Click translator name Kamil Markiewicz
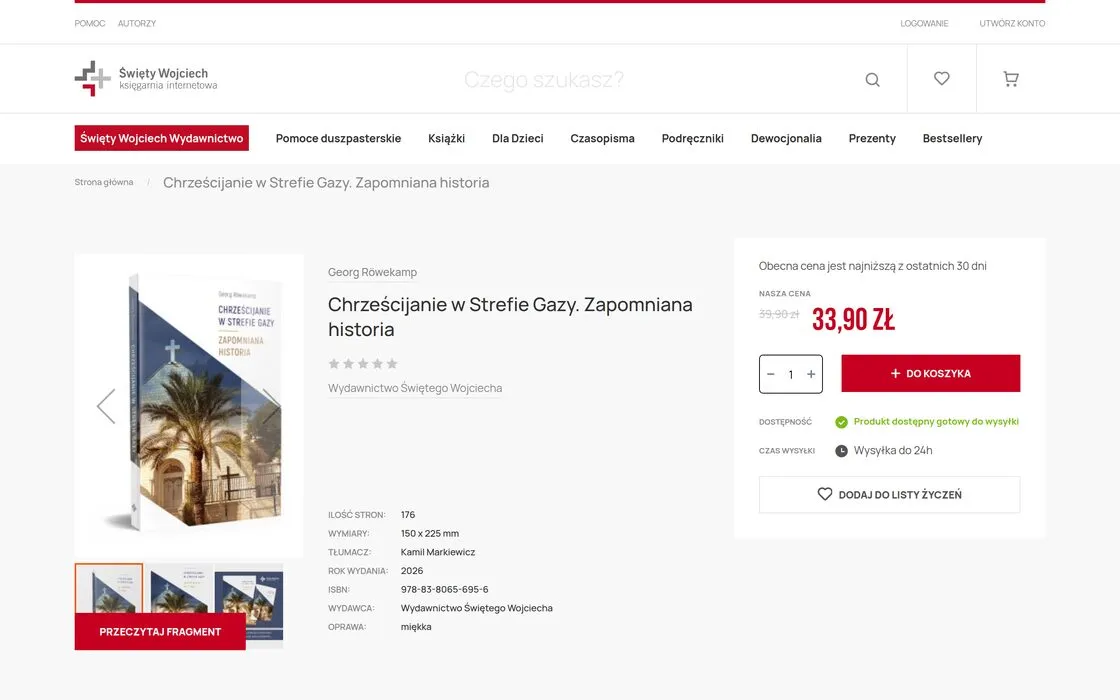1120x700 pixels. [438, 552]
